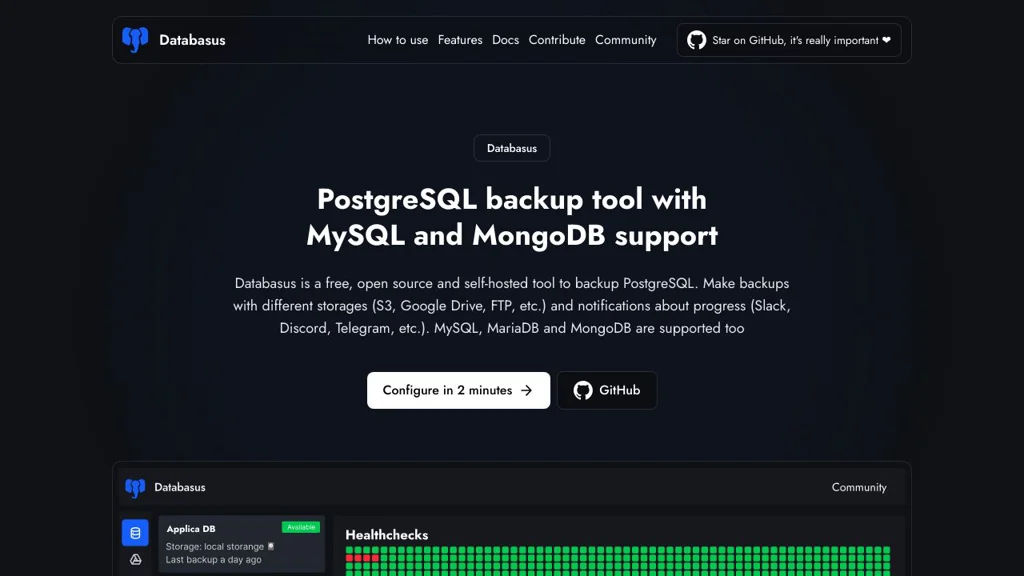Click 'Storage: local storange' text

tap(215, 547)
